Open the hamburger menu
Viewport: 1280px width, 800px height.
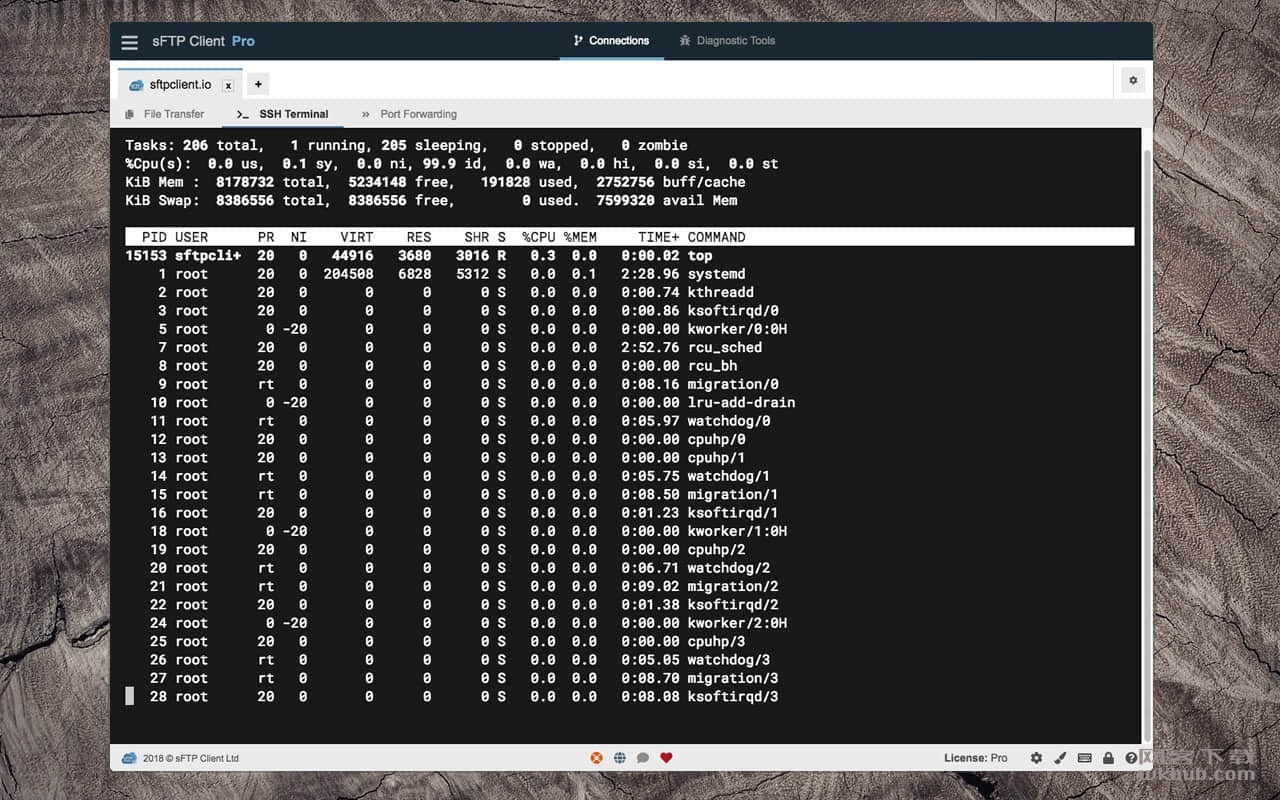pos(129,42)
